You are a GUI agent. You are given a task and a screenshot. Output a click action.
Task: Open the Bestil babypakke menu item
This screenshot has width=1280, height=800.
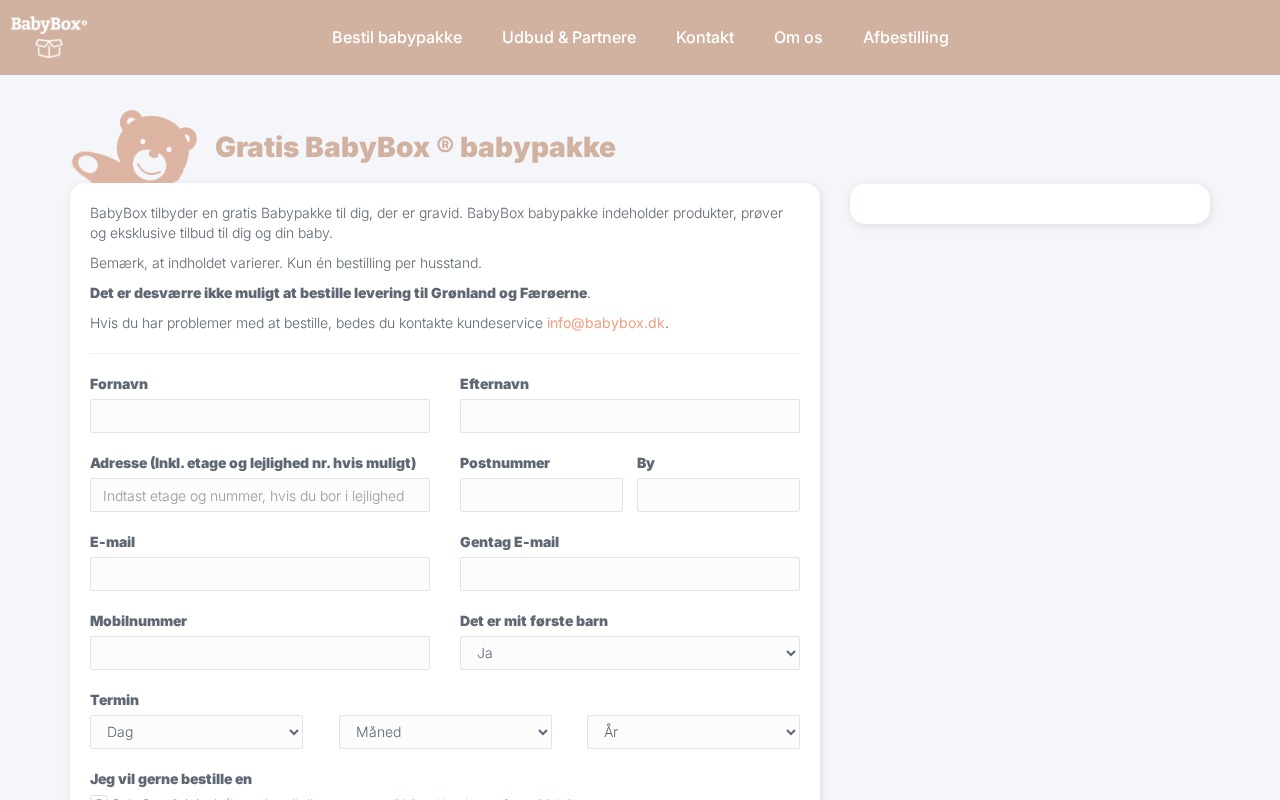click(397, 37)
